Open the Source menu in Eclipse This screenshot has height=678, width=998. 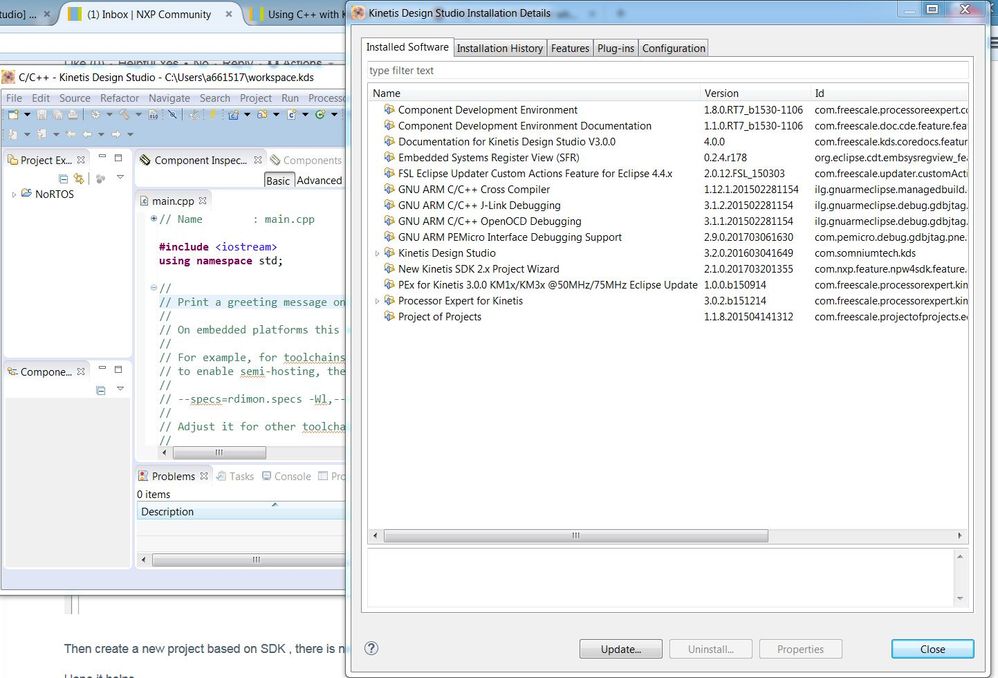coord(74,98)
